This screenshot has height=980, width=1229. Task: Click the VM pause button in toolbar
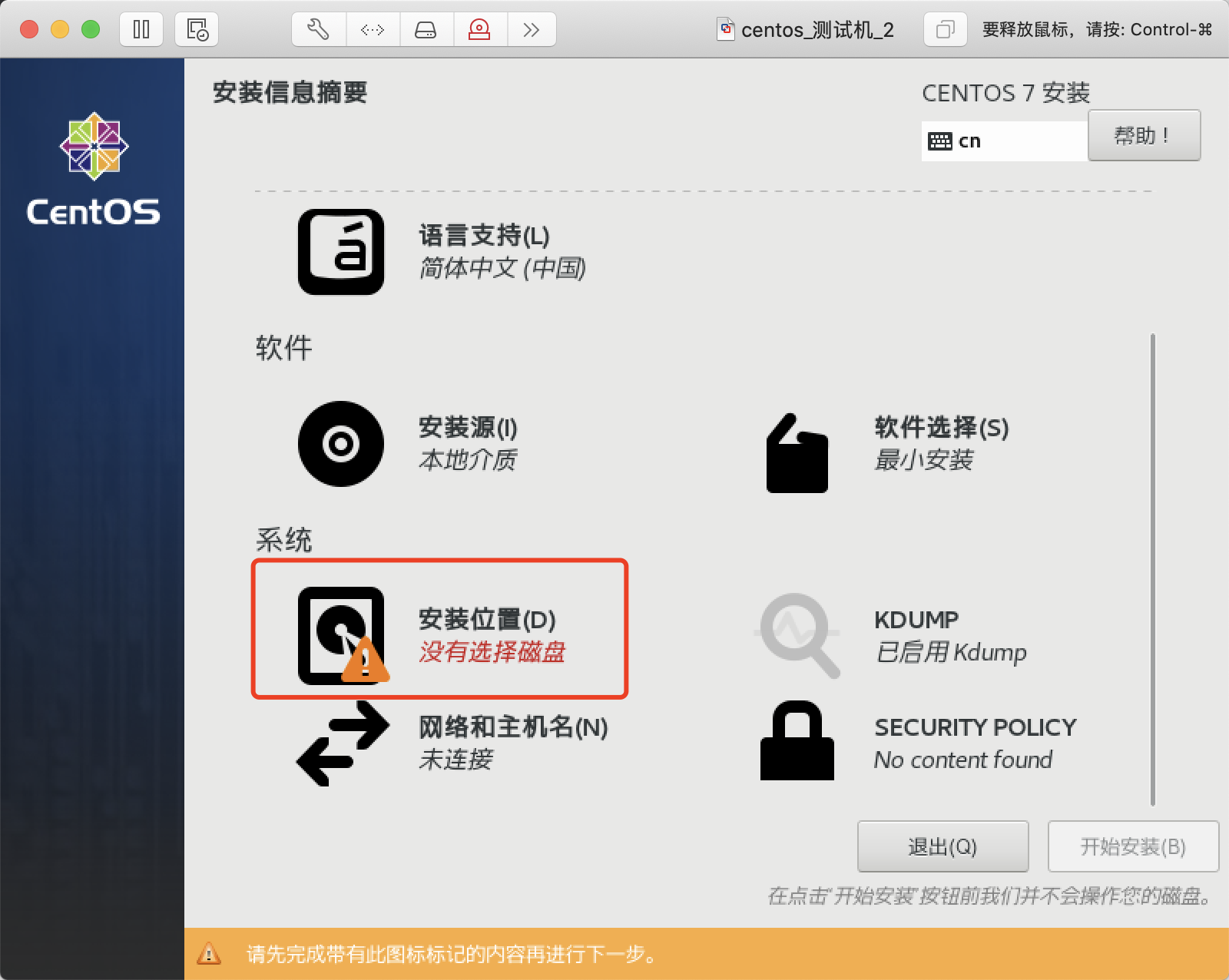(141, 30)
